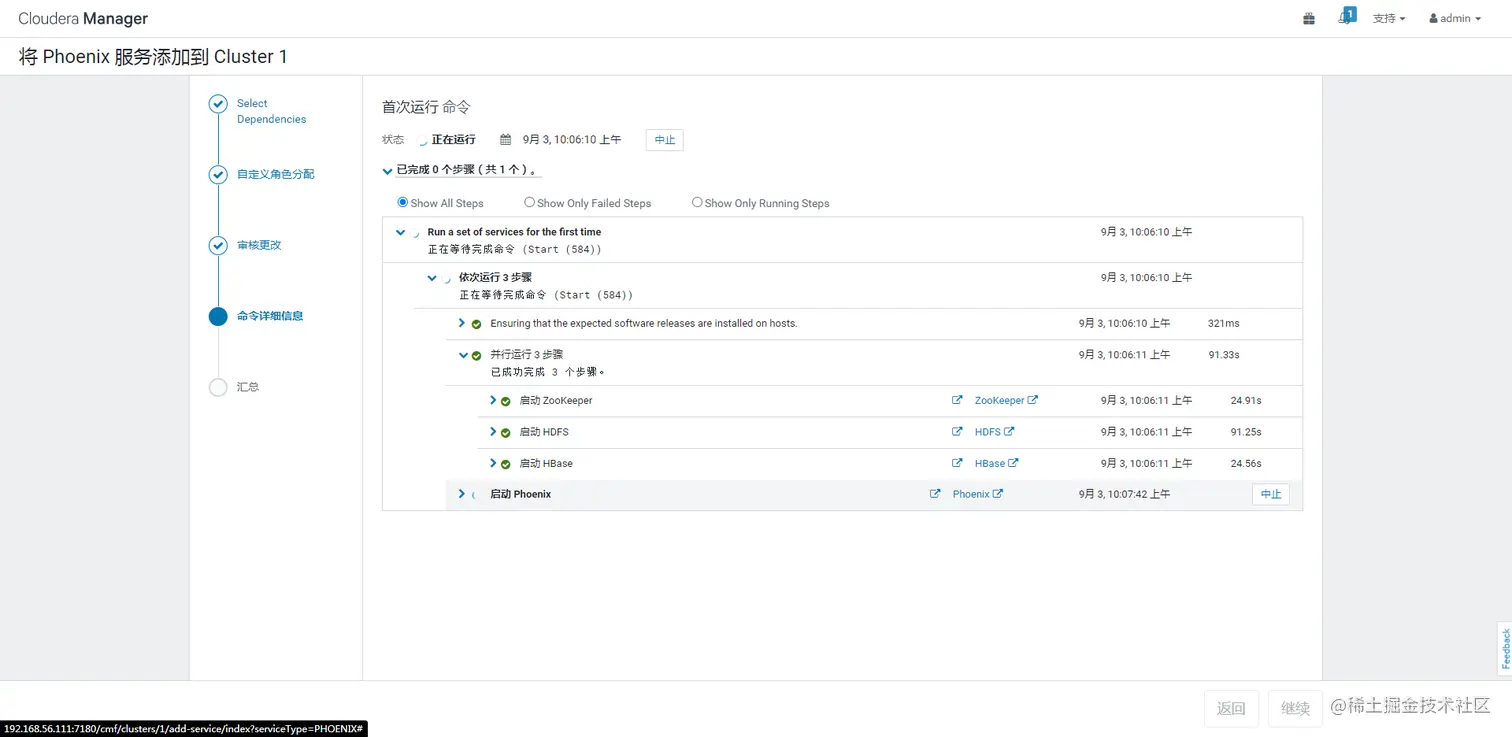Expand the 启动 HBase step

493,463
